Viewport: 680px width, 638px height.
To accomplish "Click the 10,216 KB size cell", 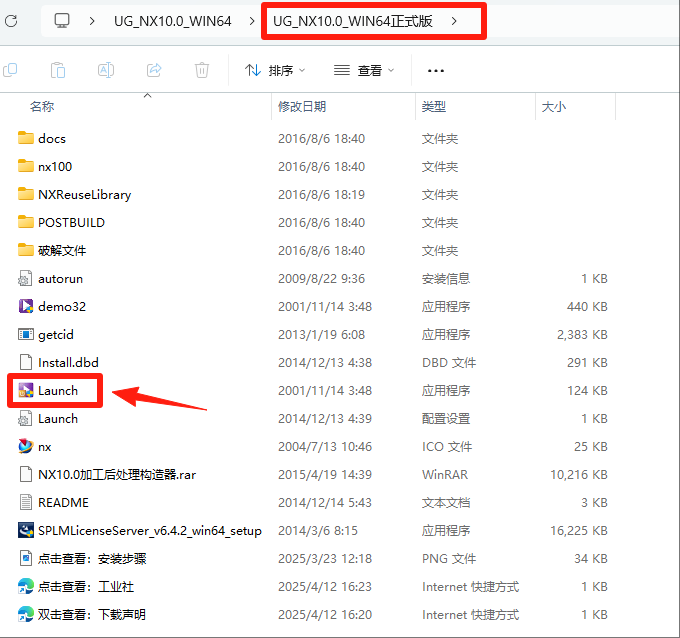I will coord(579,474).
